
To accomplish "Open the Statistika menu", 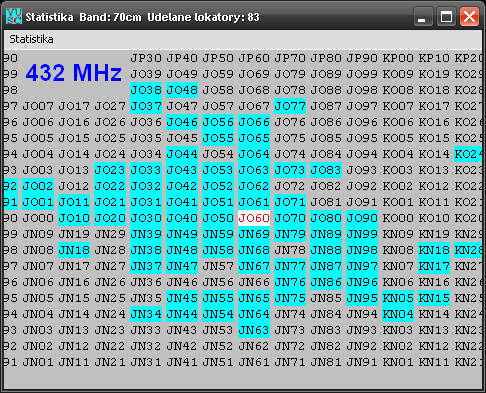I will 31,39.
